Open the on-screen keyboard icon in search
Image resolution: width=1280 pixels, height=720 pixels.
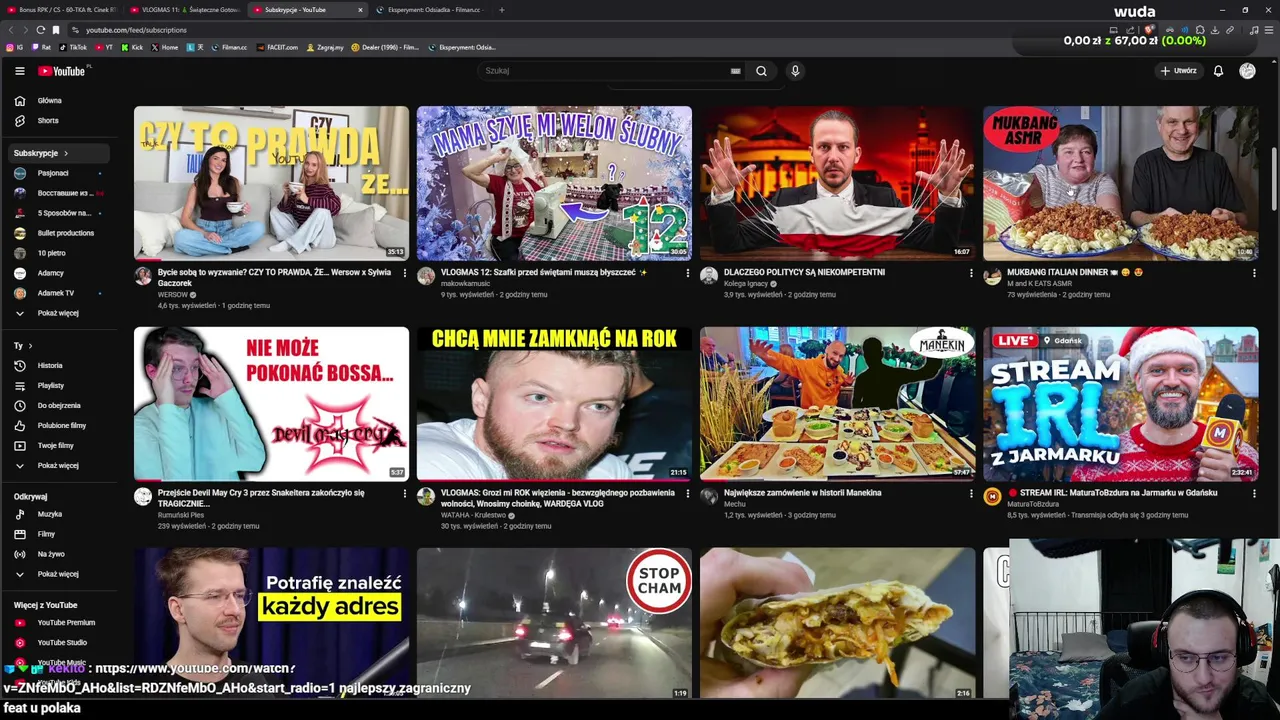735,71
